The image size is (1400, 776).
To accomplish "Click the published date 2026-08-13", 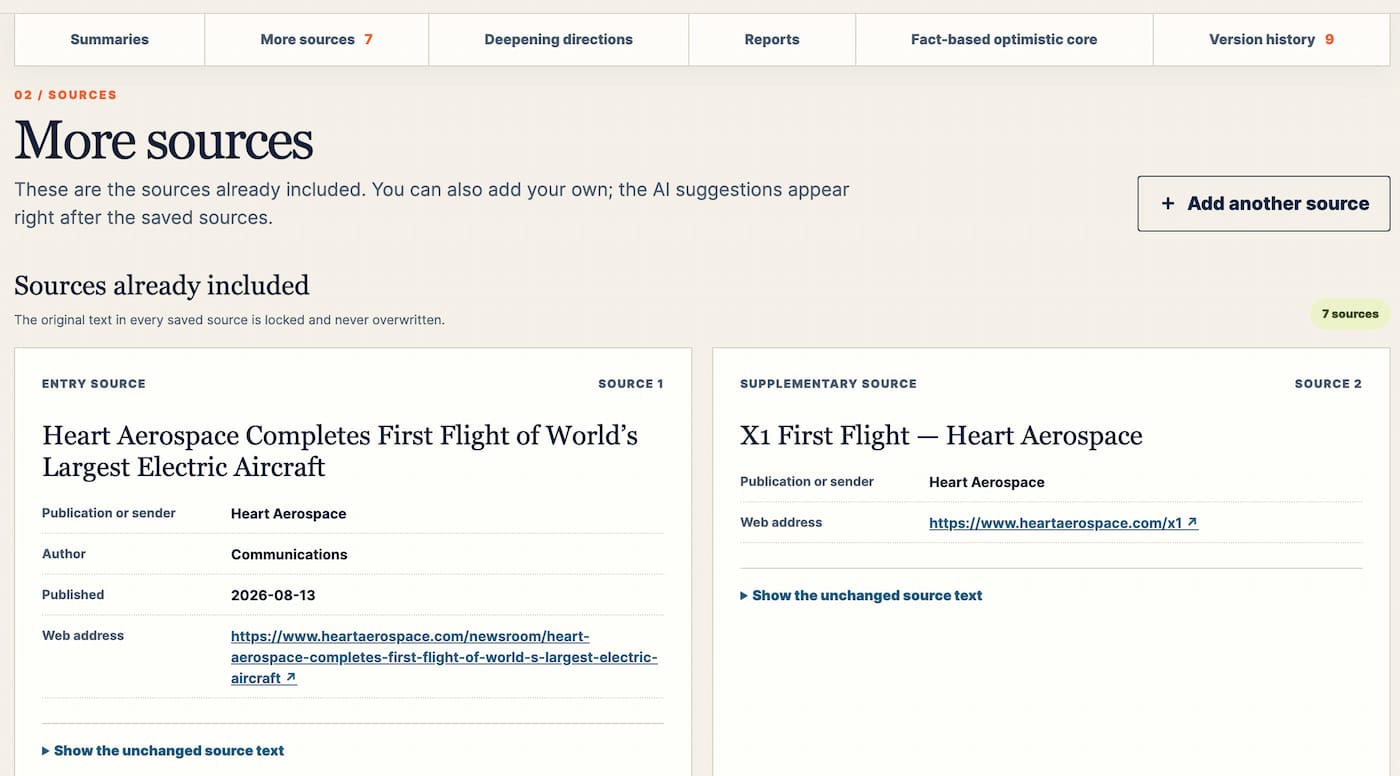I will (273, 595).
